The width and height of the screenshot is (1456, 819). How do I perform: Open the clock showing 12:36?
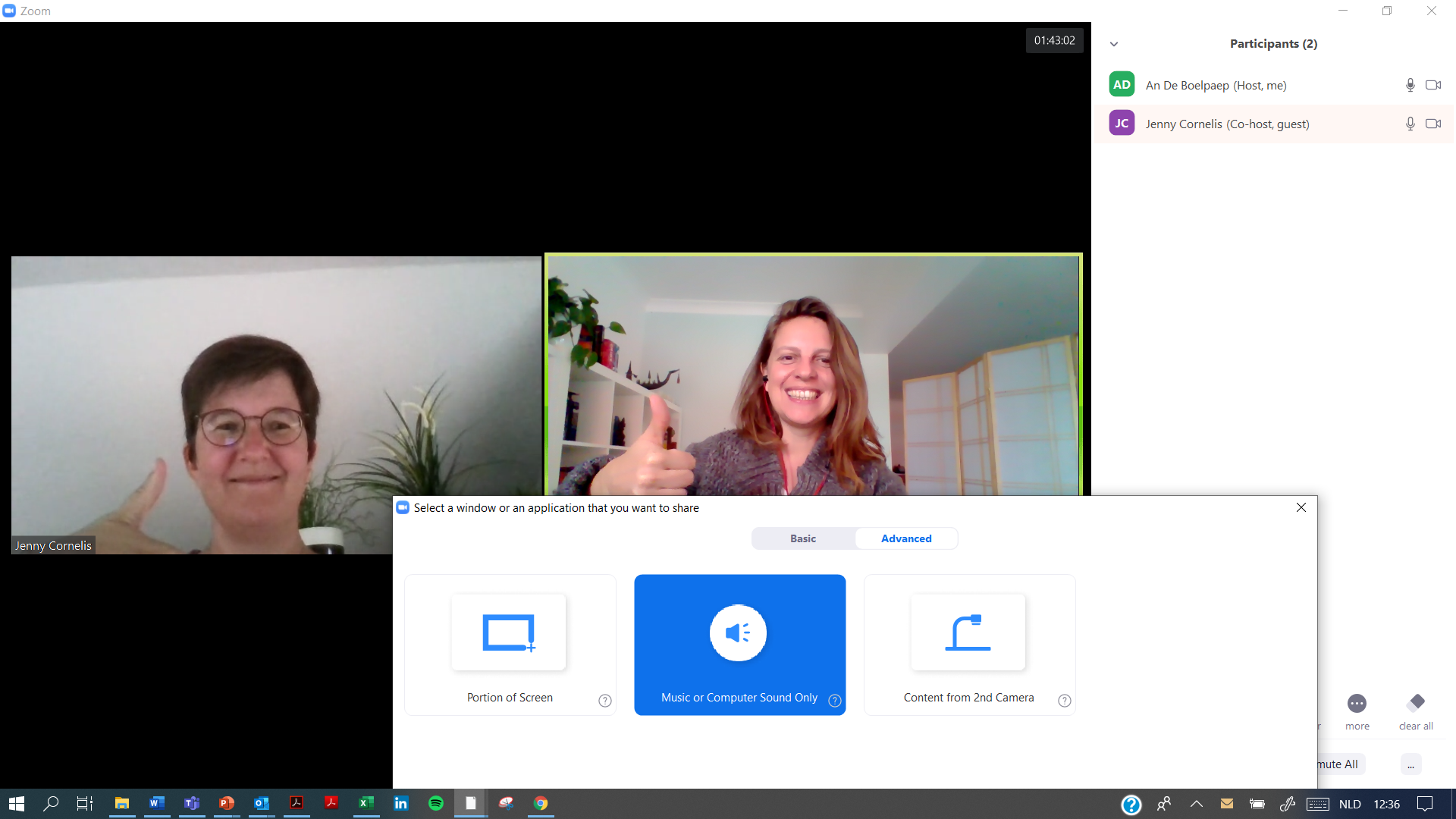coord(1386,804)
